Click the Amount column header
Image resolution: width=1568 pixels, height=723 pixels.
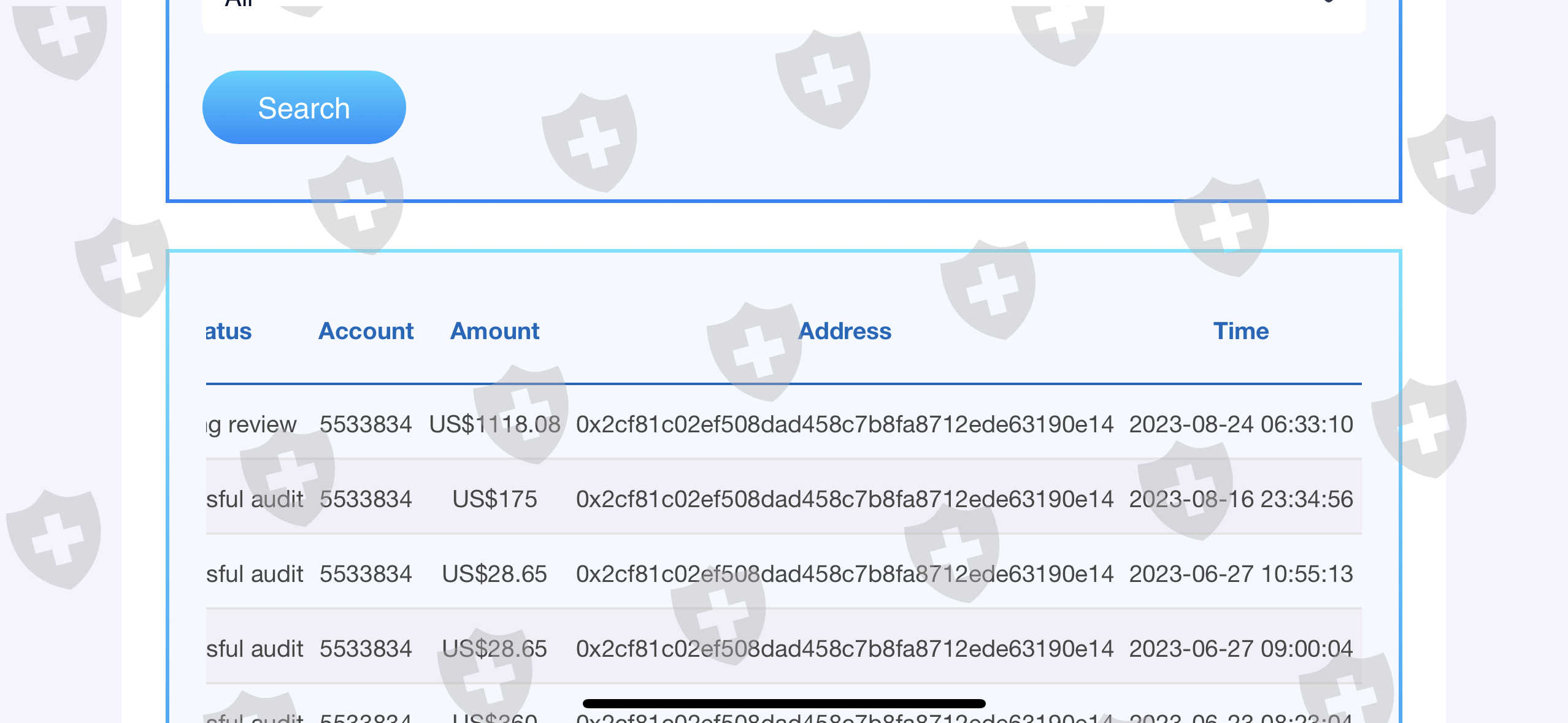click(494, 331)
